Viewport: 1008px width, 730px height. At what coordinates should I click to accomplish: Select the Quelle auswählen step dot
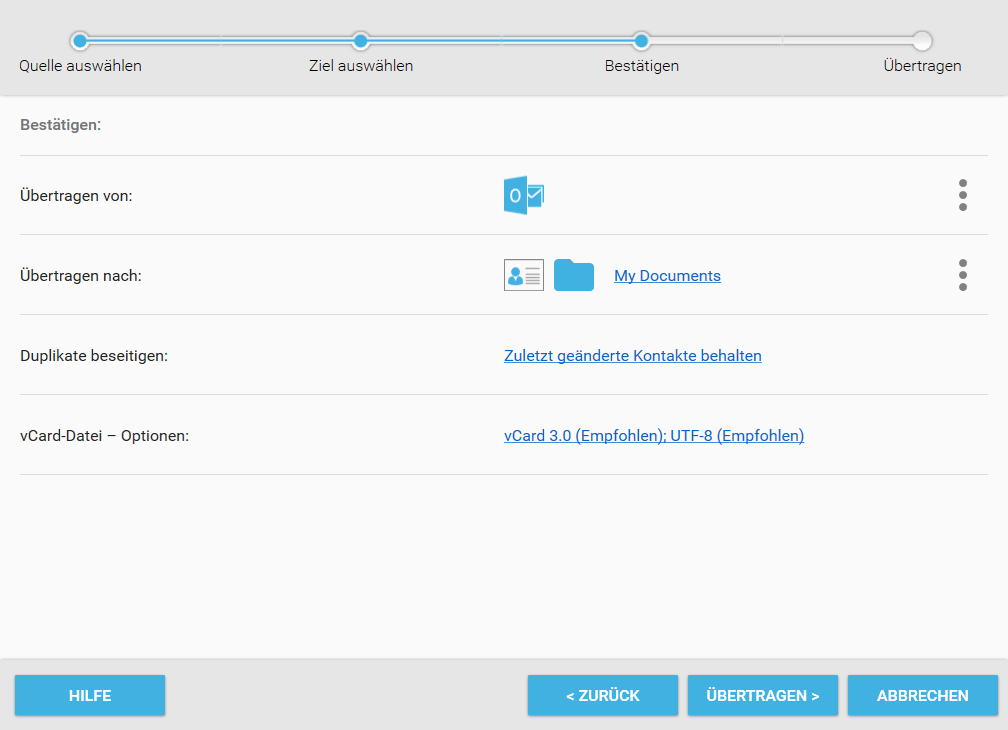pos(80,41)
